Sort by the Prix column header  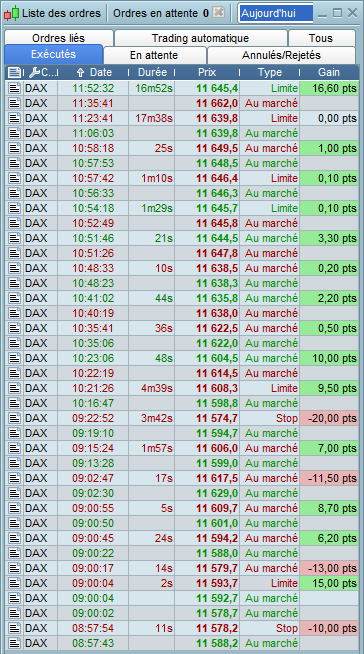[207, 73]
